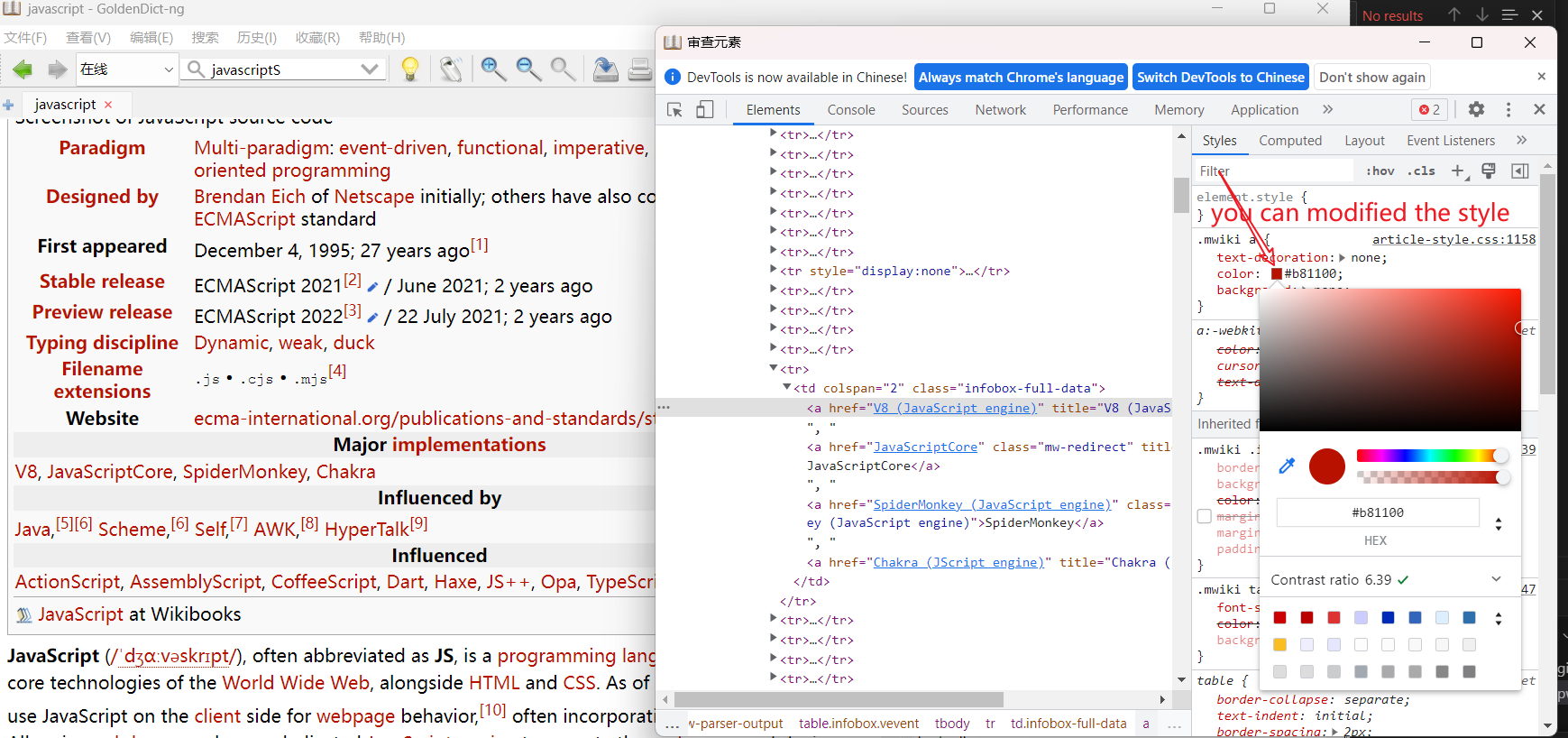The height and width of the screenshot is (738, 1568).
Task: Click the lightbulb icon in GoldenDict toolbar
Action: 410,69
